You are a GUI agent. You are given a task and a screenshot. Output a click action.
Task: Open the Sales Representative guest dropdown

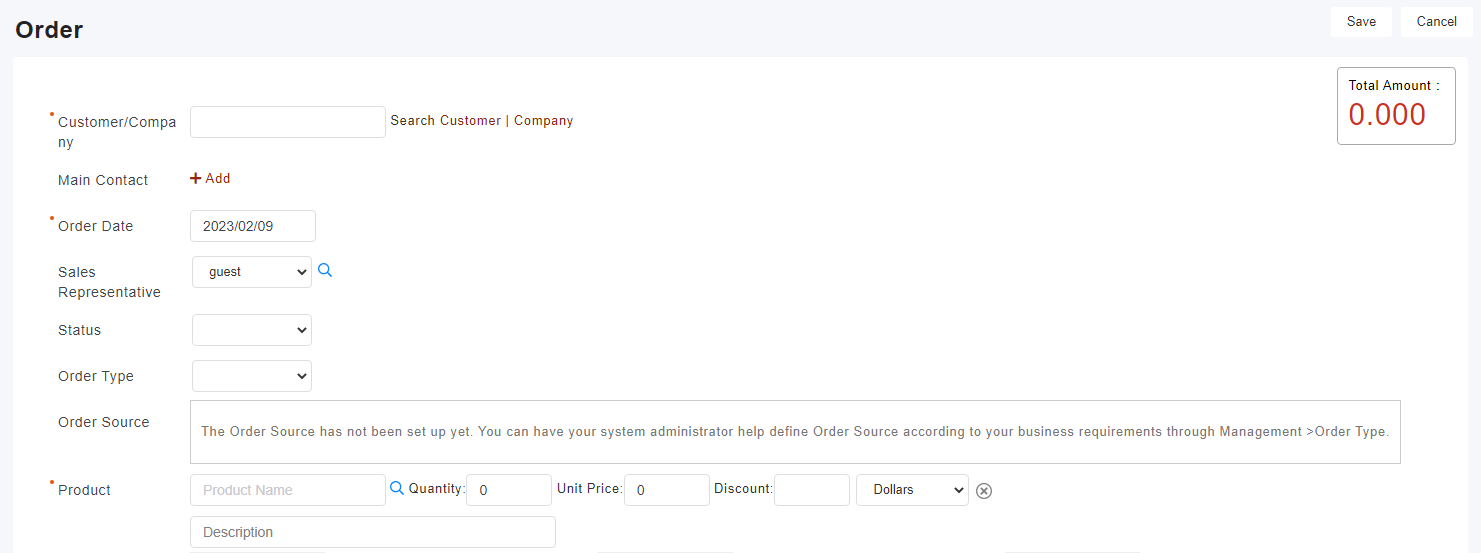click(252, 271)
